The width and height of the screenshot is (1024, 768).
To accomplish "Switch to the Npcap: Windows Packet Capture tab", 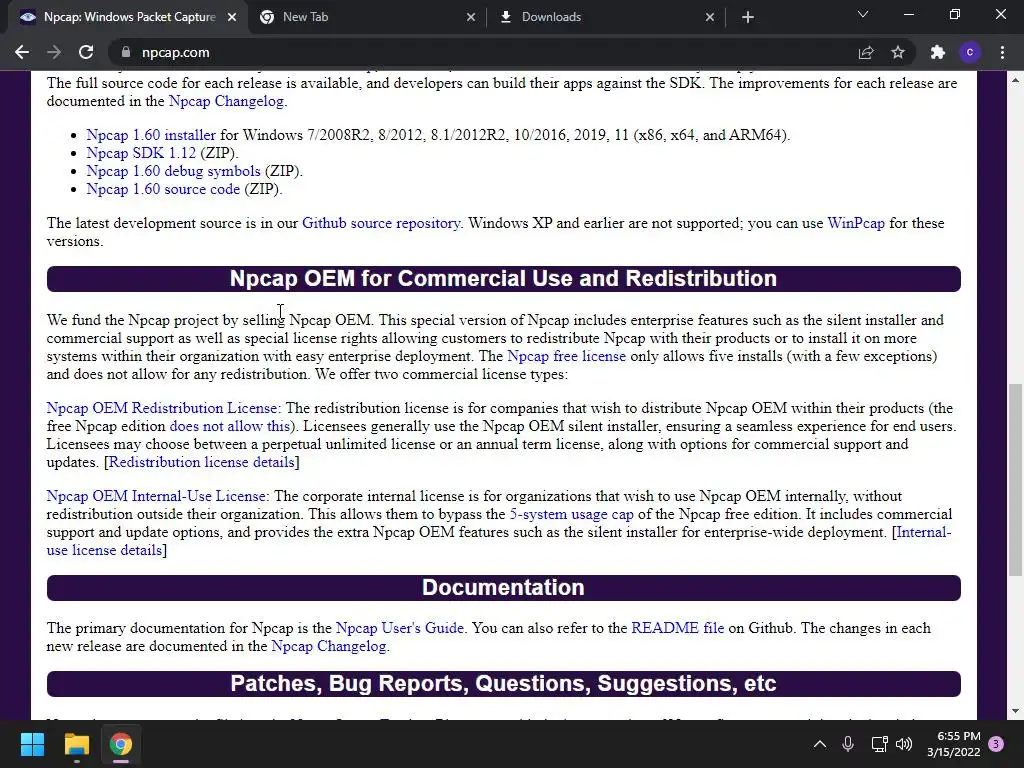I will tap(127, 17).
